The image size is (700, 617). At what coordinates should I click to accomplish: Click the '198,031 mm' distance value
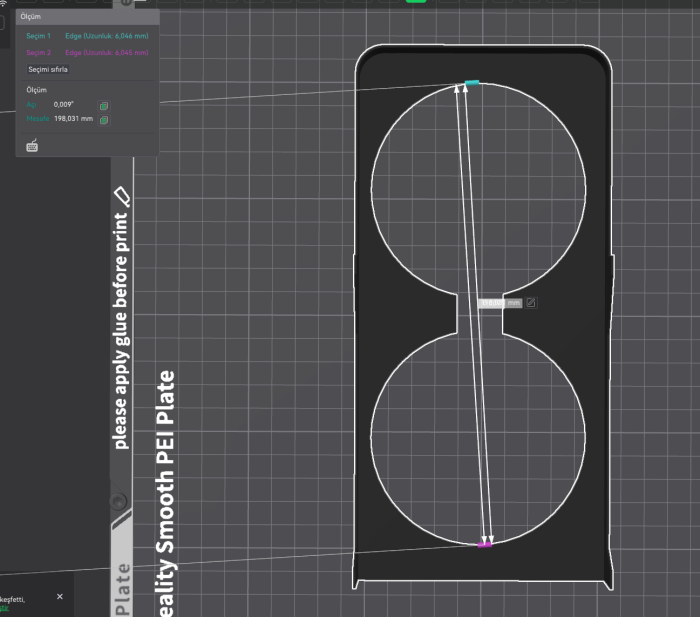click(x=74, y=119)
